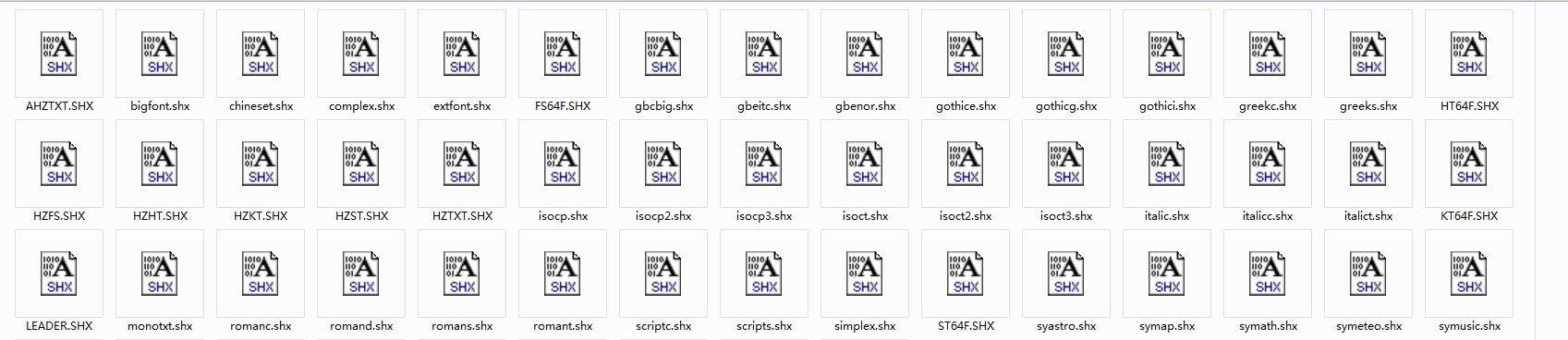1568x340 pixels.
Task: Click the romant.shx file icon
Action: [563, 273]
